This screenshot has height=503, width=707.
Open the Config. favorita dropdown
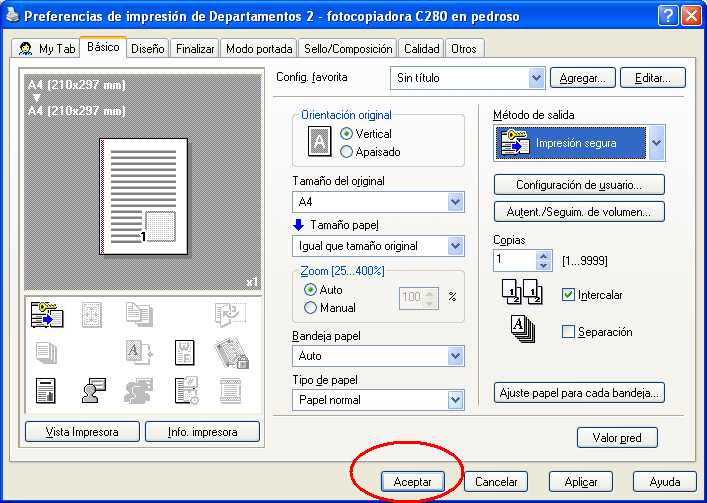pos(536,78)
